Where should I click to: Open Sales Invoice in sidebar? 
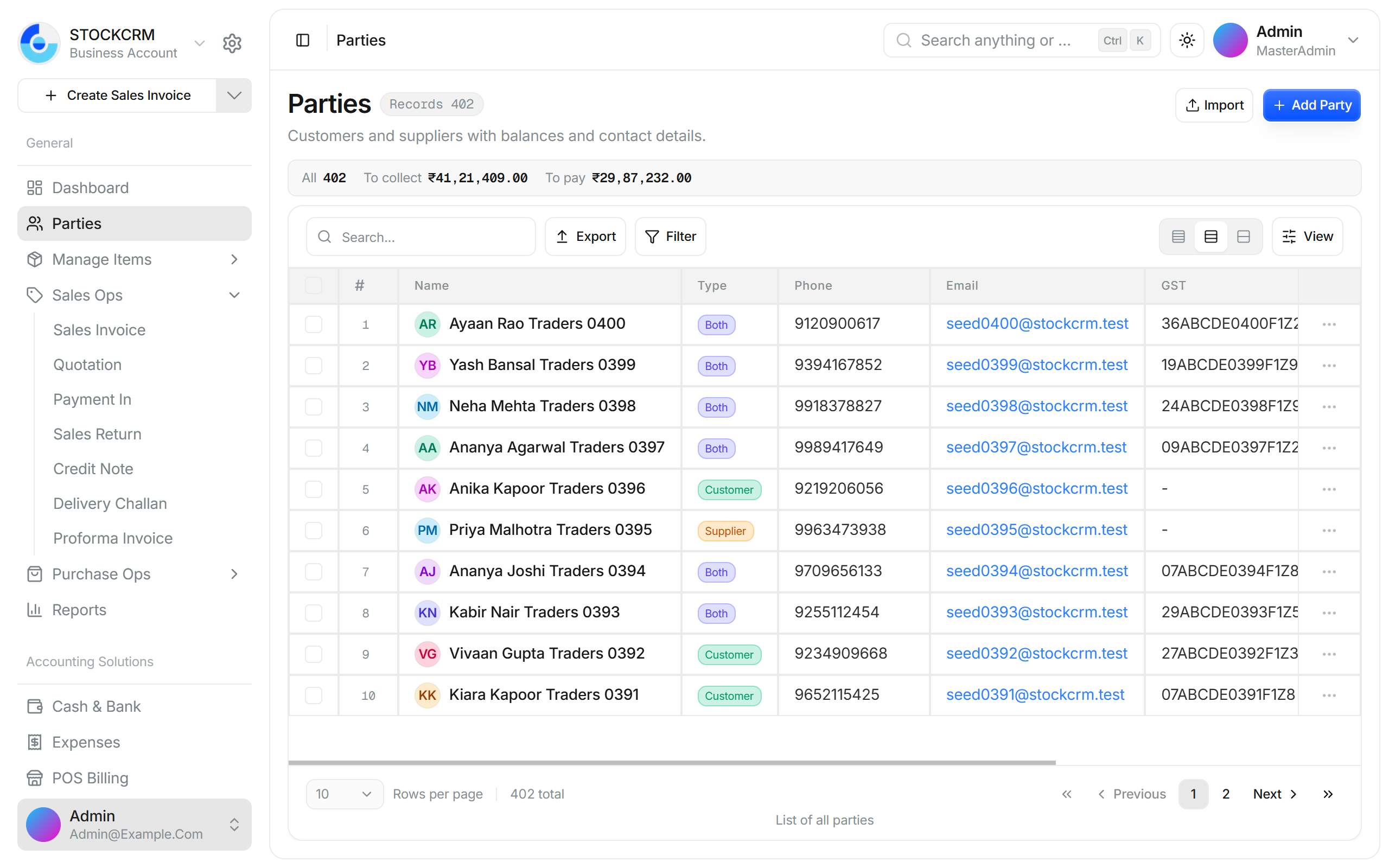(x=99, y=330)
